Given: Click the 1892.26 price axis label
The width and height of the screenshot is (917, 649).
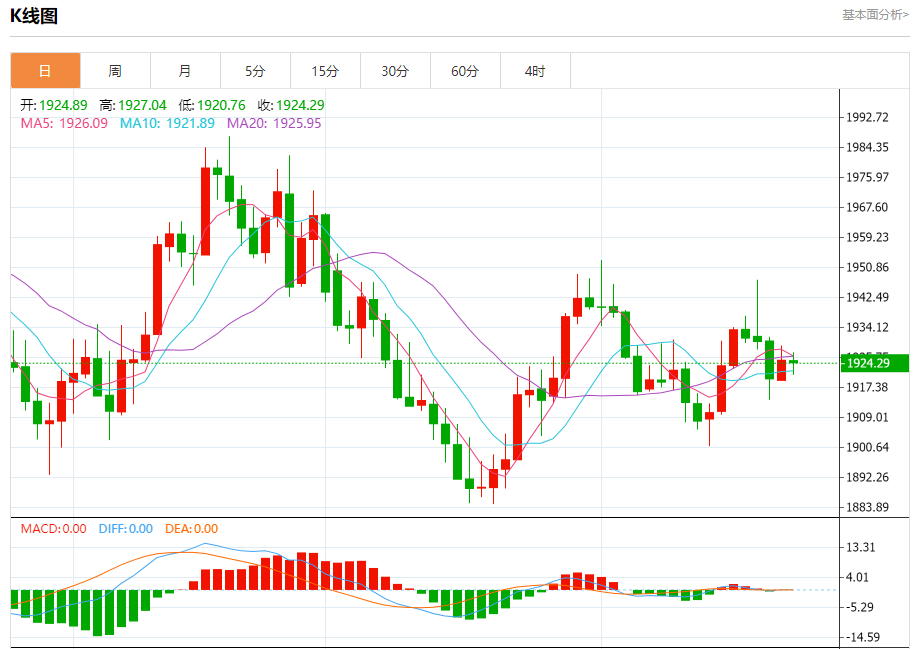Looking at the screenshot, I should click(868, 477).
